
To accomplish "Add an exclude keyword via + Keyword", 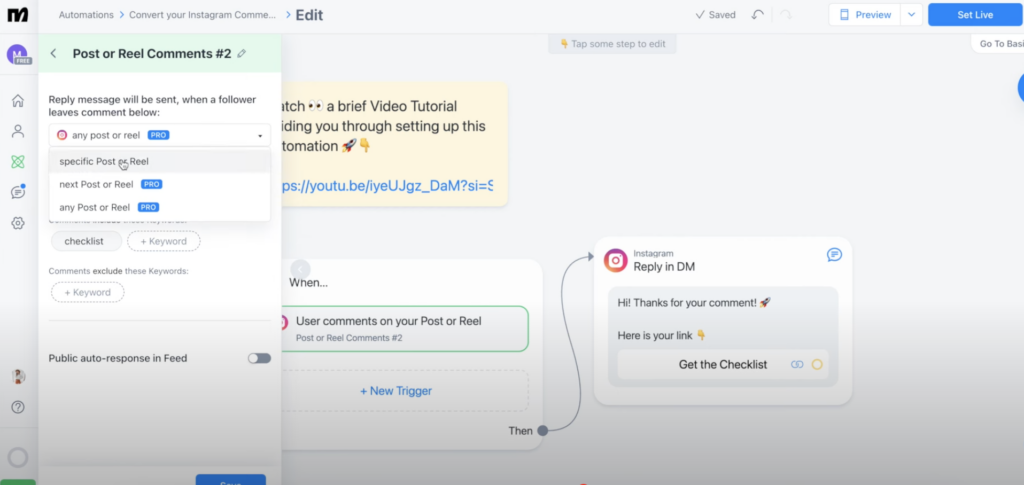I will pos(88,292).
